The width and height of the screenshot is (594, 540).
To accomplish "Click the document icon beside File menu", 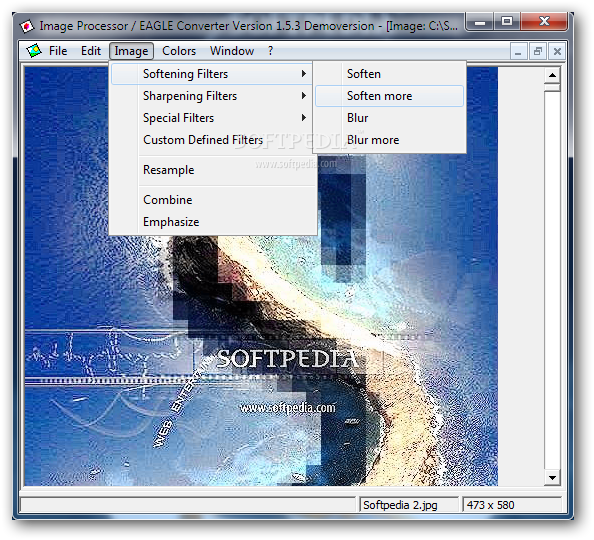I will (34, 50).
